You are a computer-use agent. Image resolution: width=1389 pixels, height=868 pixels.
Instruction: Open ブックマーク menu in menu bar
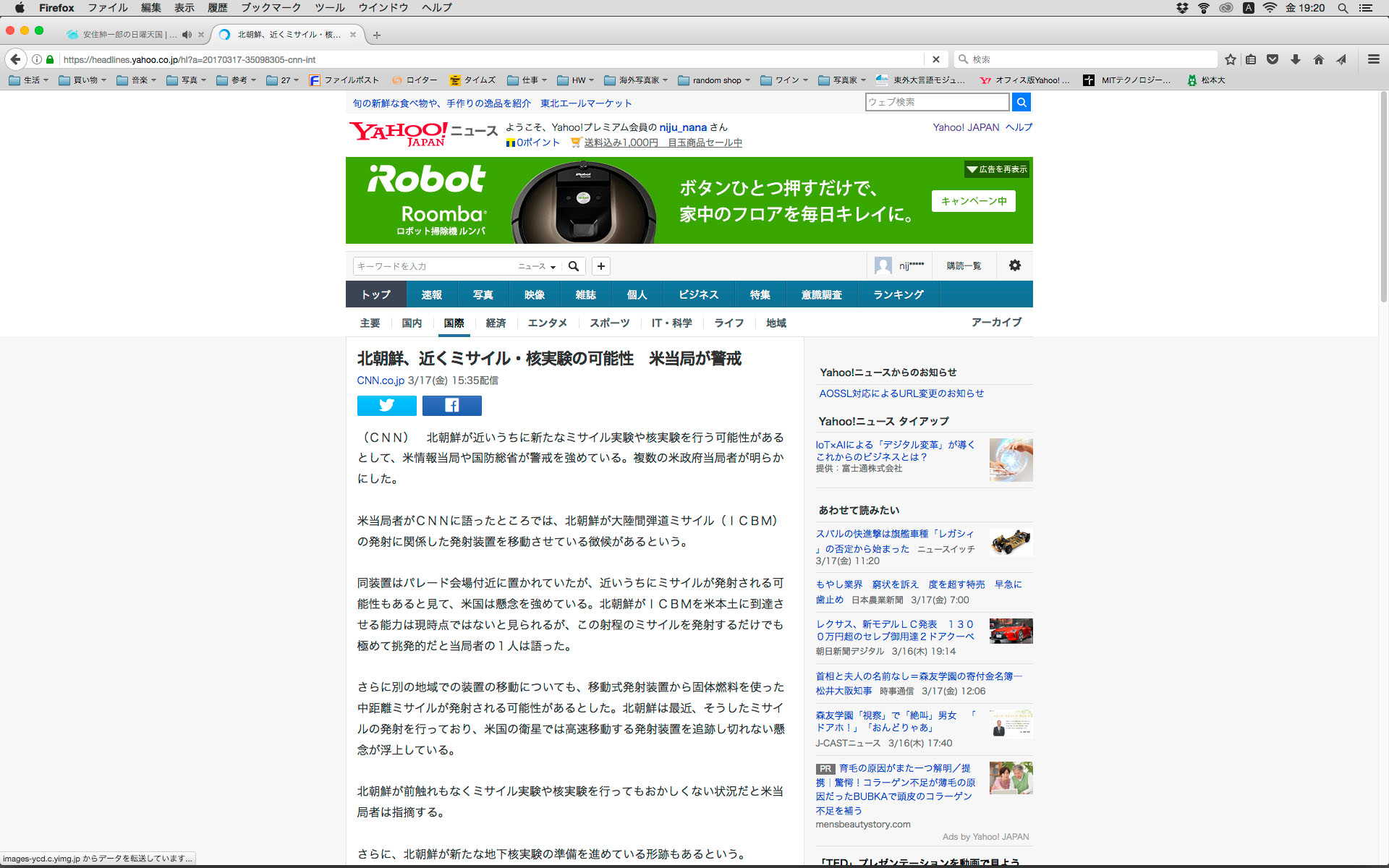click(x=271, y=8)
